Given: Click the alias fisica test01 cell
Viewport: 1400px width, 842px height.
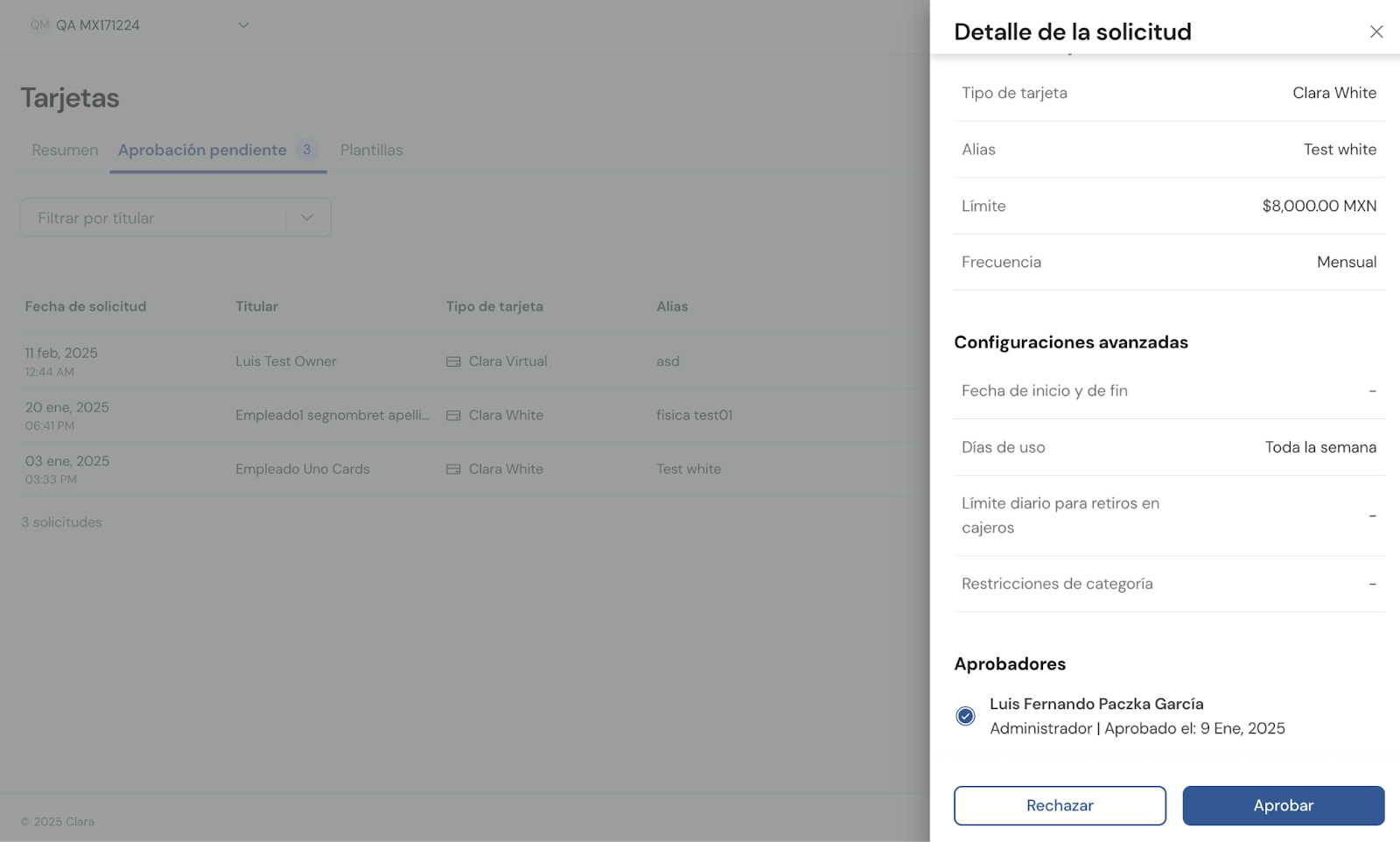Looking at the screenshot, I should [x=695, y=416].
